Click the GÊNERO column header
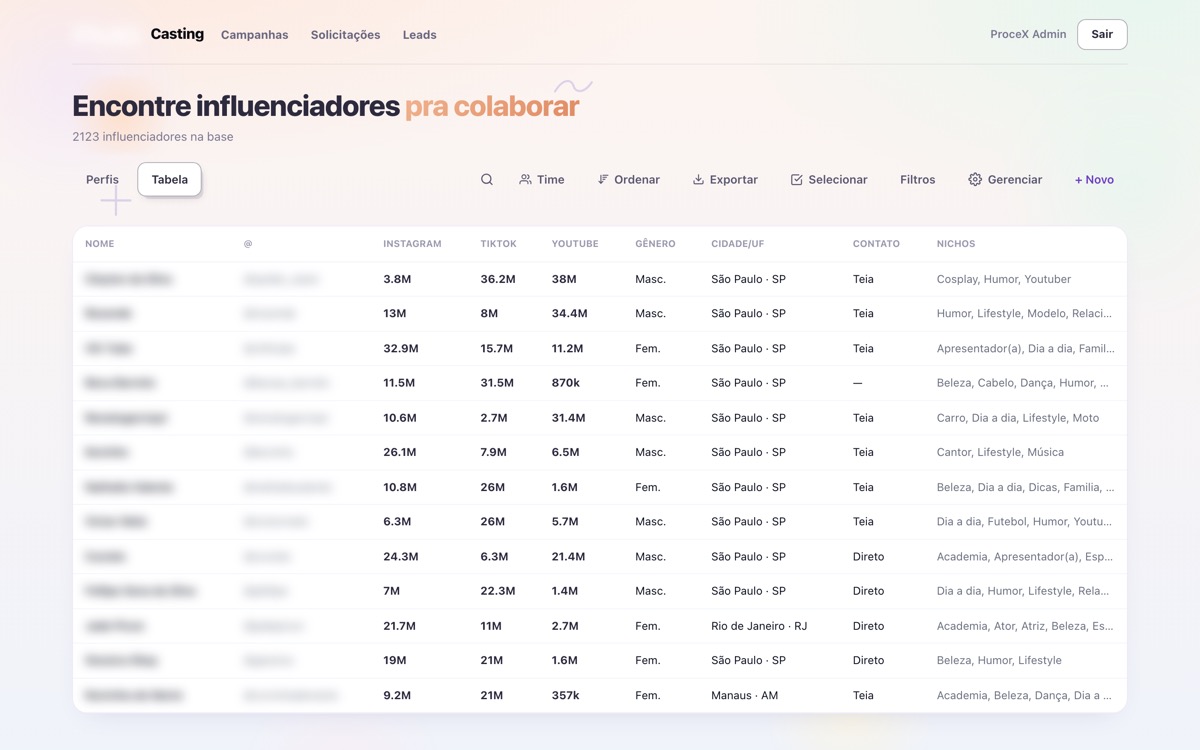1200x750 pixels. pyautogui.click(x=655, y=244)
